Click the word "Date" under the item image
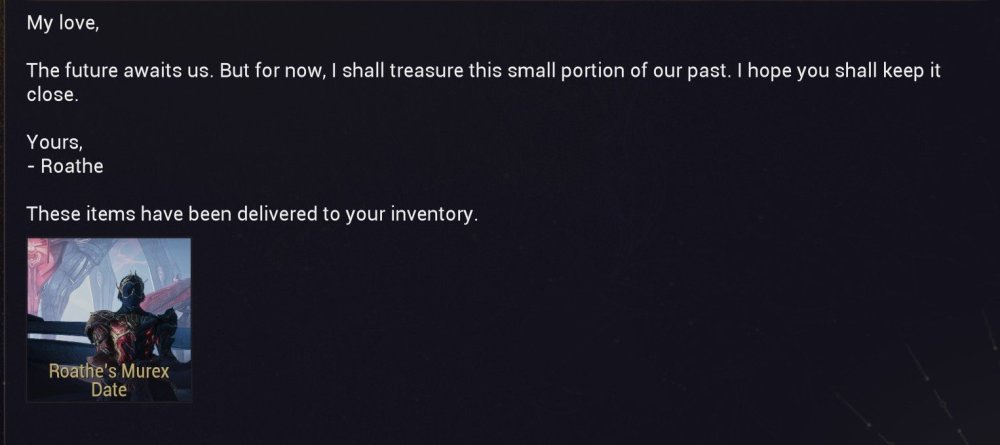 tap(109, 389)
